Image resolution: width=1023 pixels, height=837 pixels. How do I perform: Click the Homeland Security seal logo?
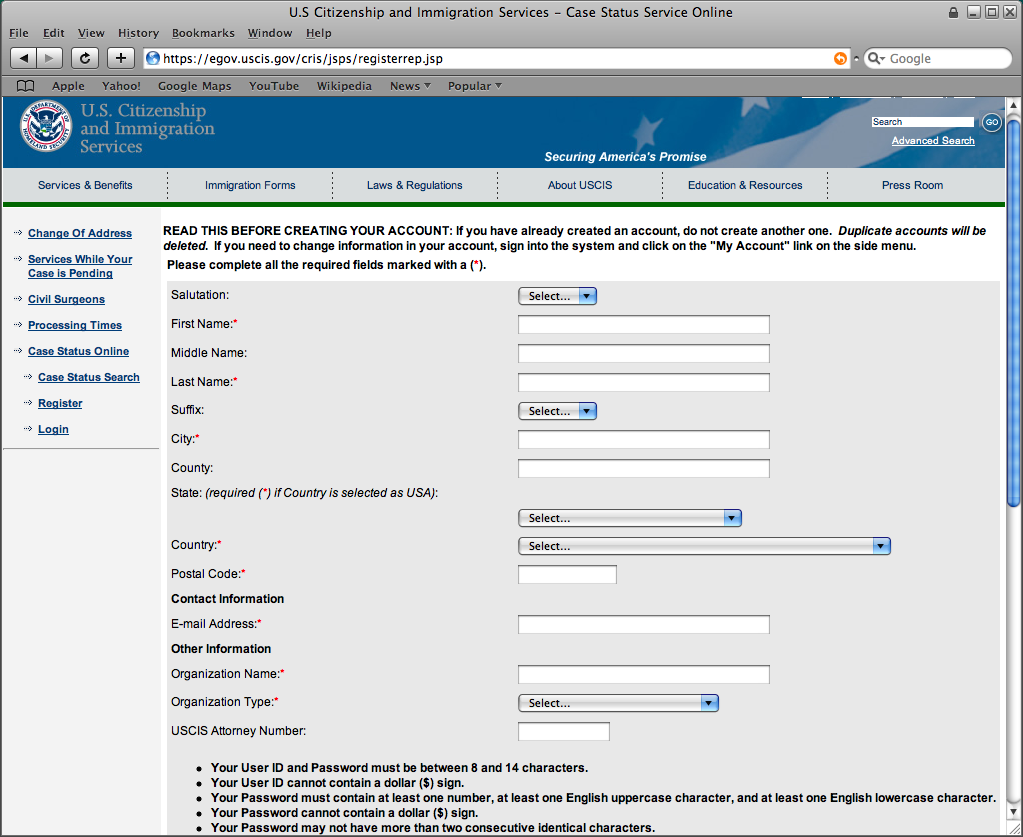click(46, 130)
